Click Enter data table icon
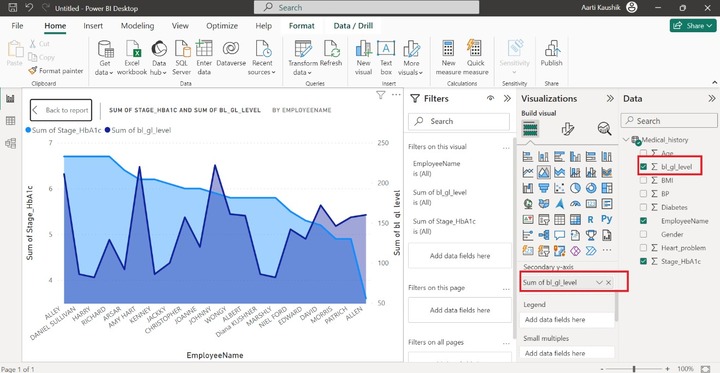Viewport: 720px width, 373px height. click(203, 58)
